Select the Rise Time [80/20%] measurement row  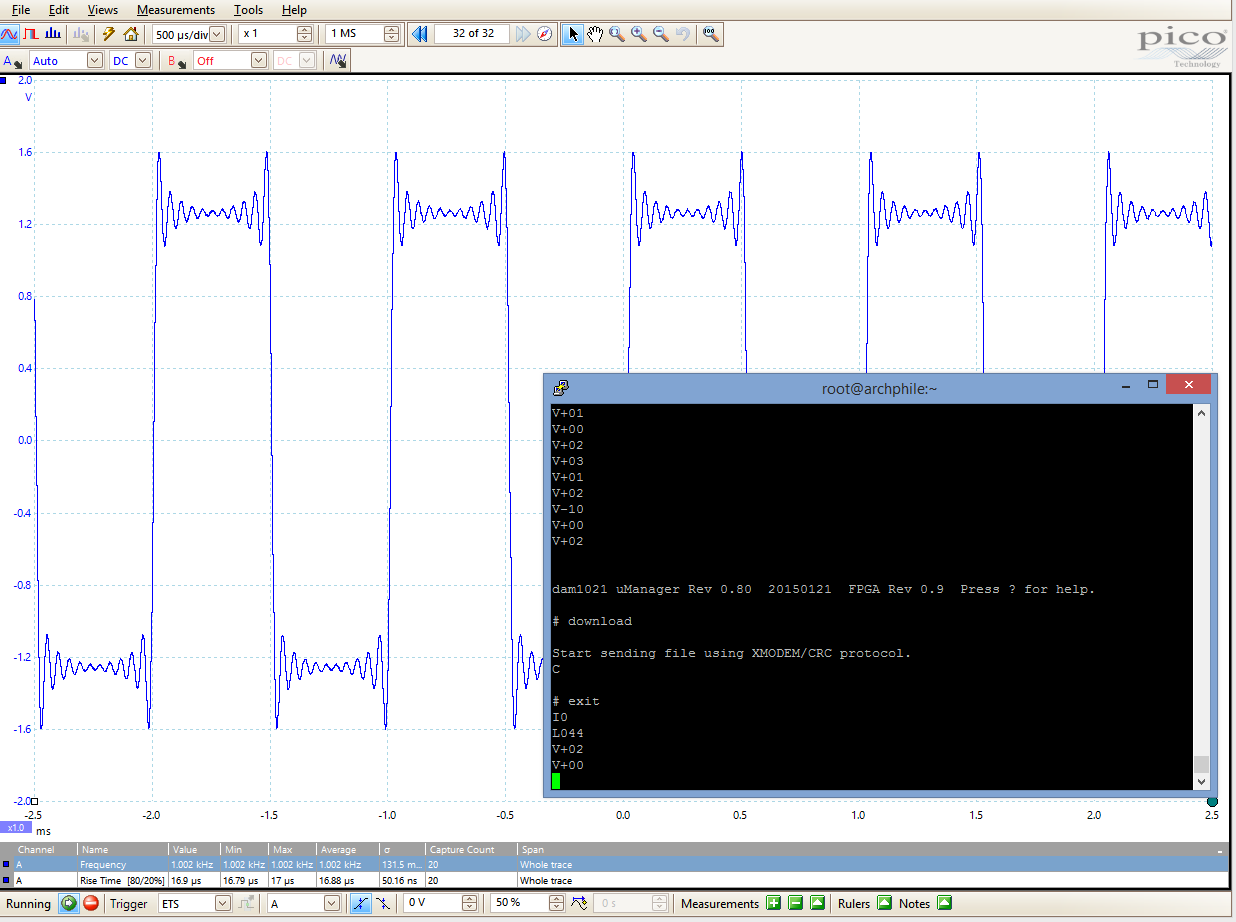[618, 880]
